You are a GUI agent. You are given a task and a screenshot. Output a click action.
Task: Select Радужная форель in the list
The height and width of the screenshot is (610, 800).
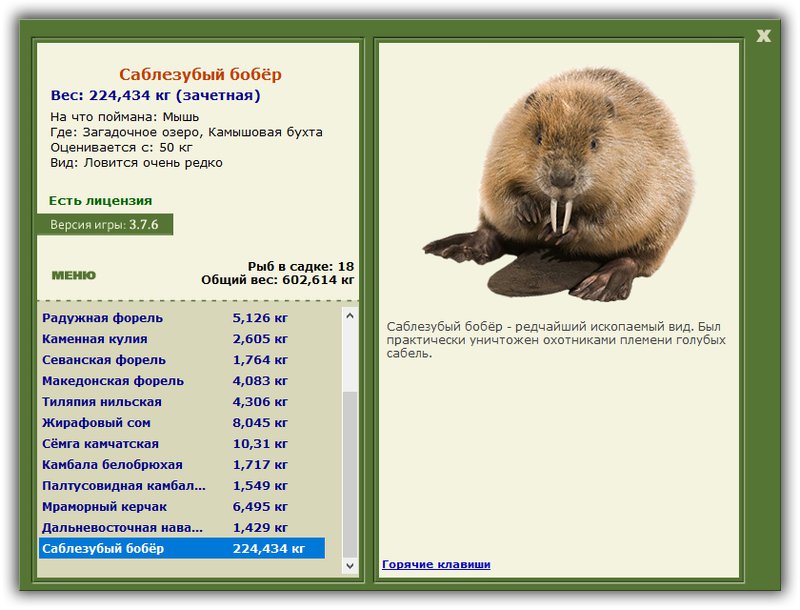pyautogui.click(x=182, y=318)
